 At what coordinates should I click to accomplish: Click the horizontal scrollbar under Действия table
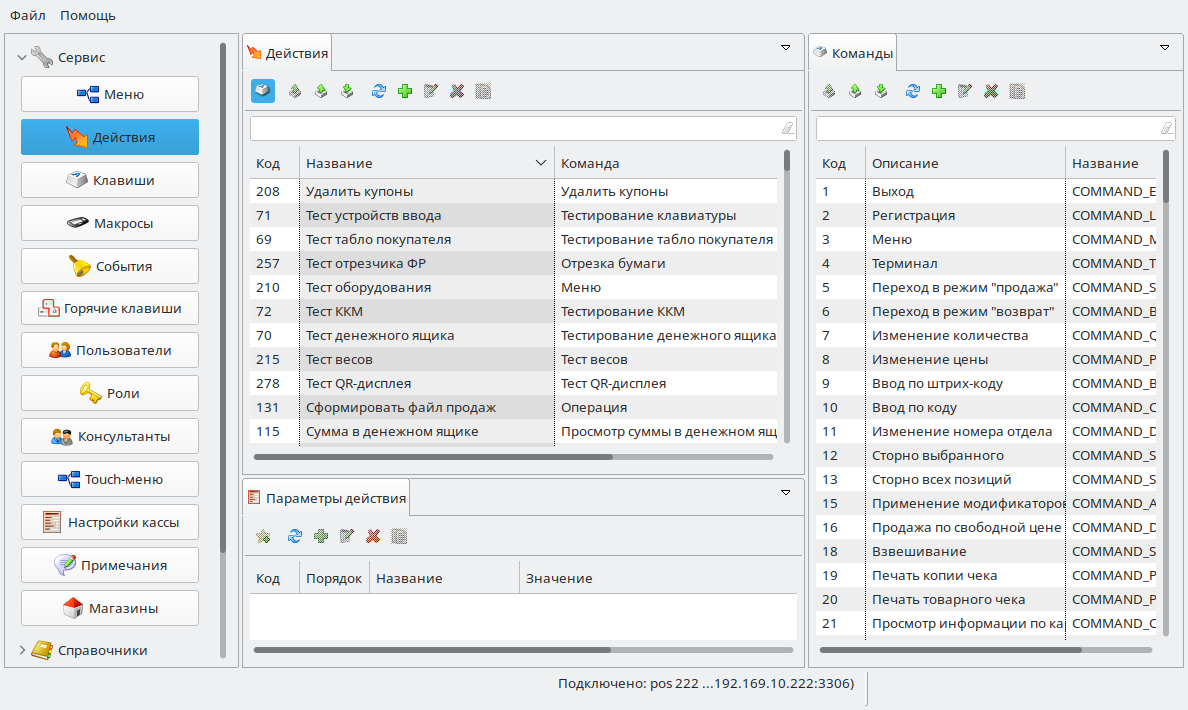(x=433, y=457)
